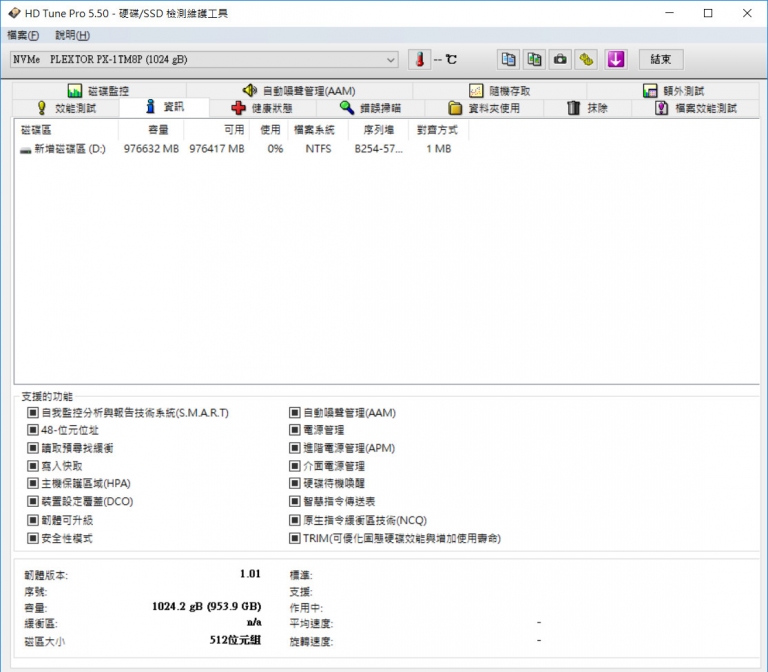Open the 說明(H) menu
The height and width of the screenshot is (672, 768).
(72, 35)
